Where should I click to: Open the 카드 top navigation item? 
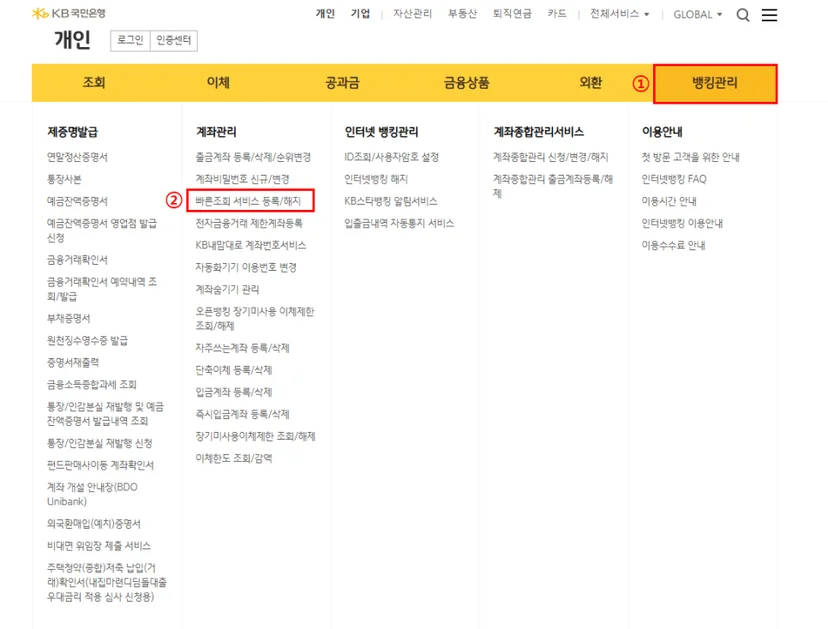click(557, 14)
